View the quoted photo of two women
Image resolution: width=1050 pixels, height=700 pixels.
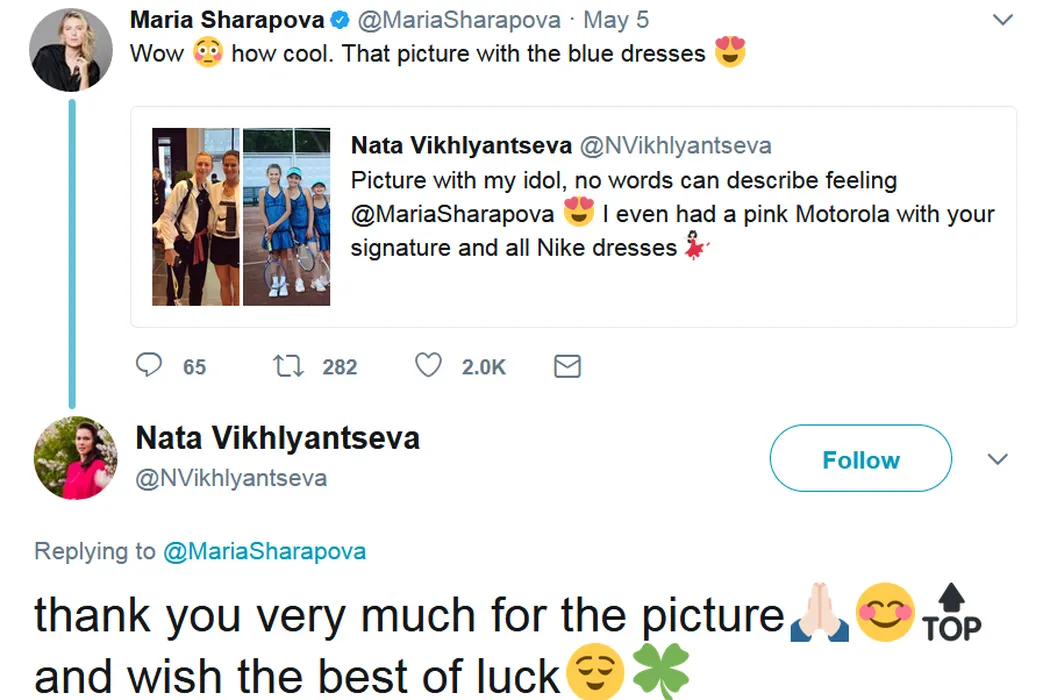(x=196, y=216)
